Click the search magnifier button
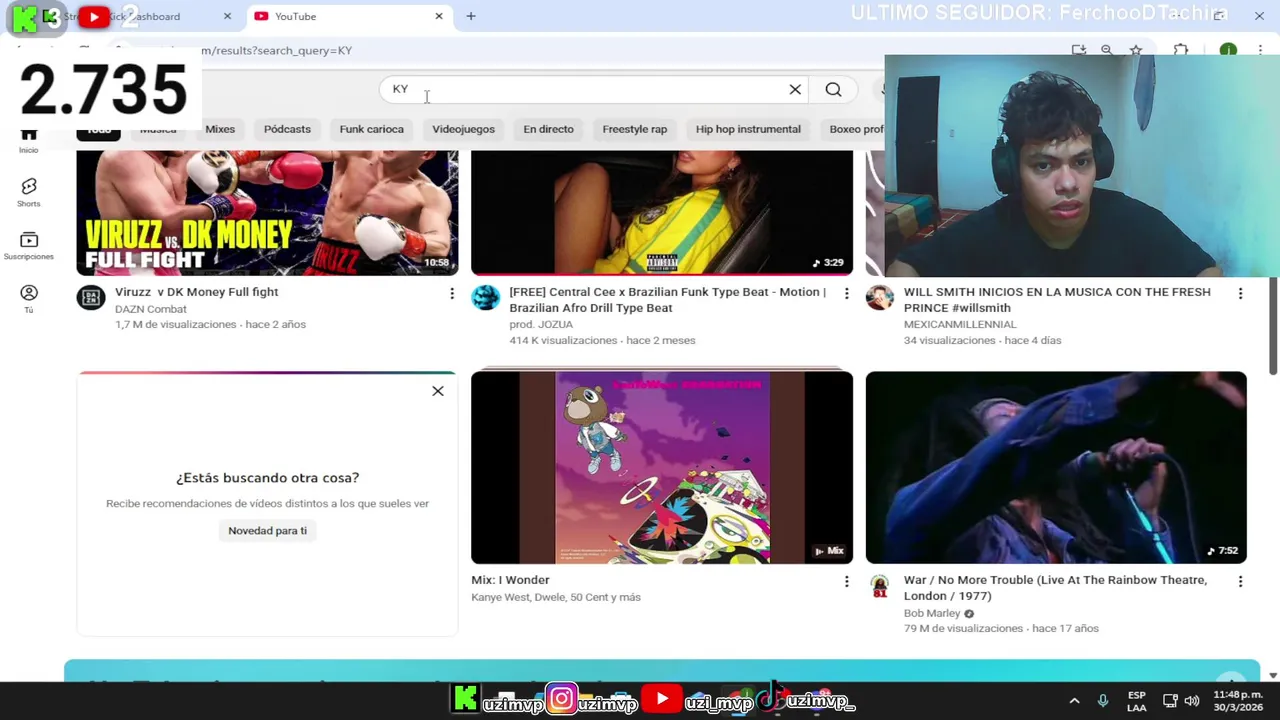Viewport: 1280px width, 720px height. coord(833,90)
